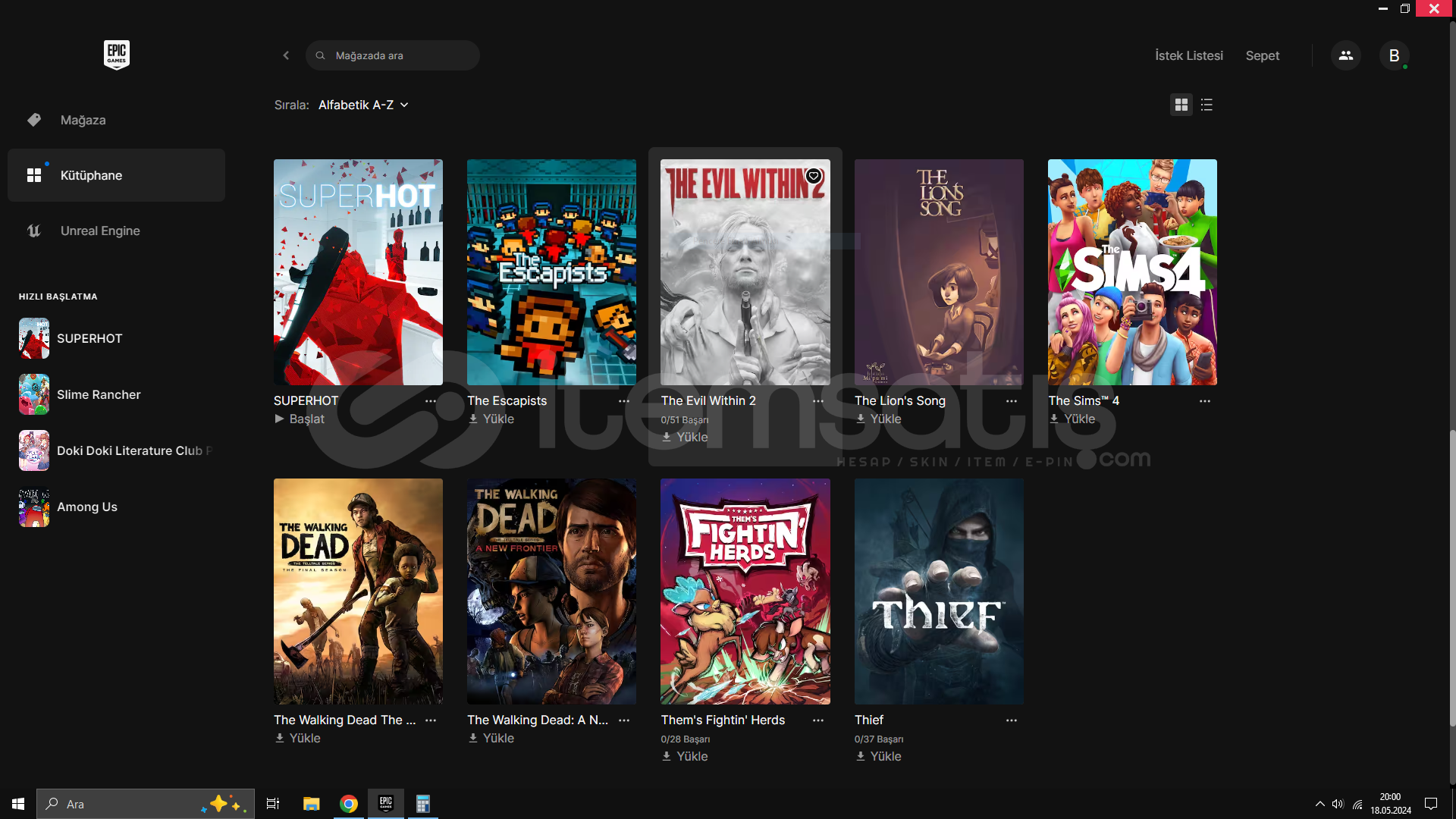Image resolution: width=1456 pixels, height=819 pixels.
Task: Show hidden system tray icons
Action: coord(1319,804)
